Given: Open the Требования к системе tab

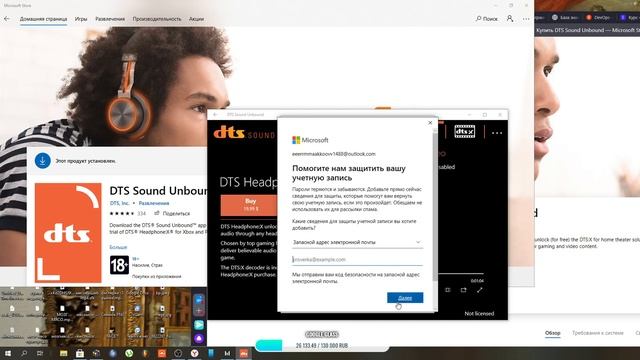Looking at the screenshot, I should (598, 333).
